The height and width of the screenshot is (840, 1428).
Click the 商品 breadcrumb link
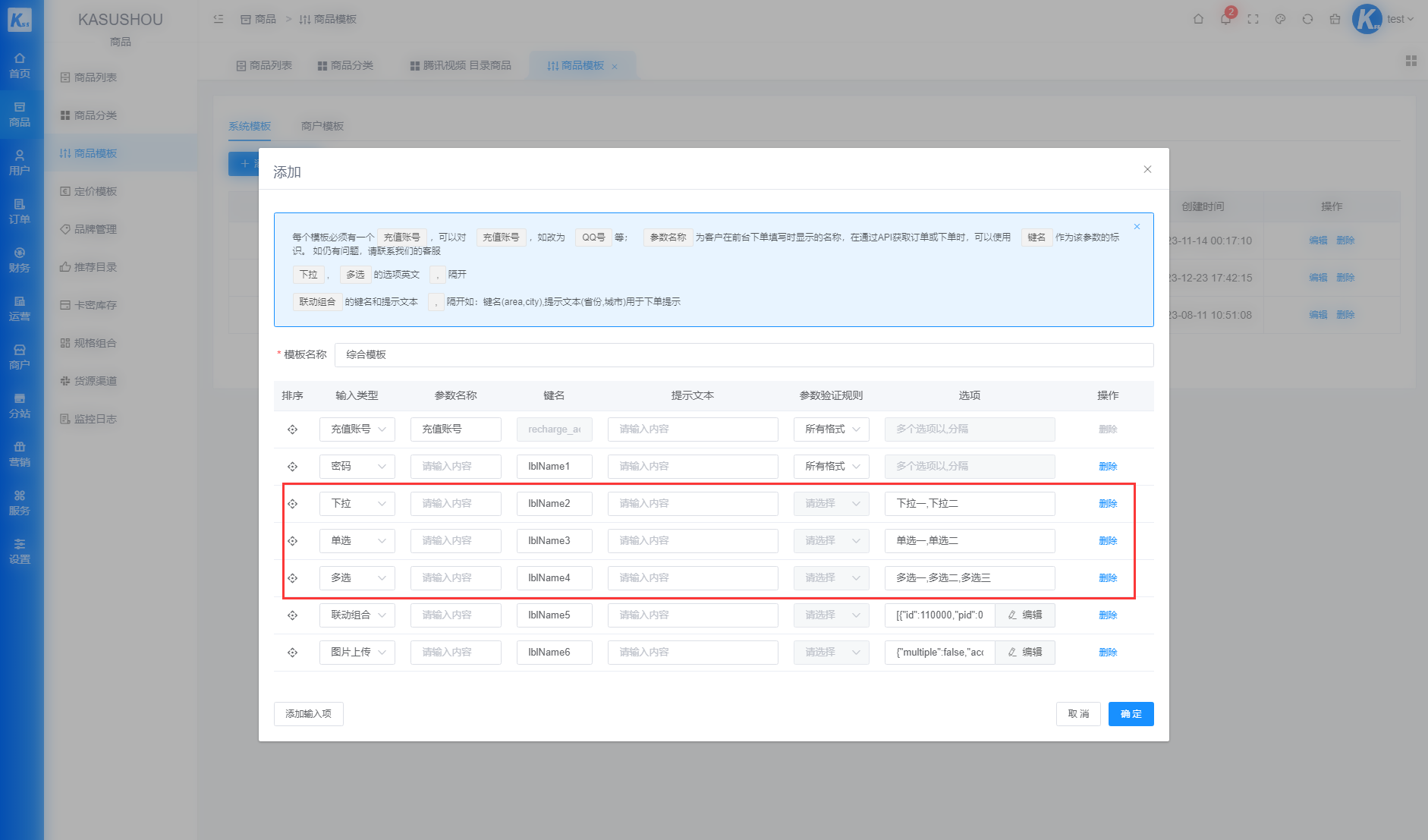tap(259, 19)
